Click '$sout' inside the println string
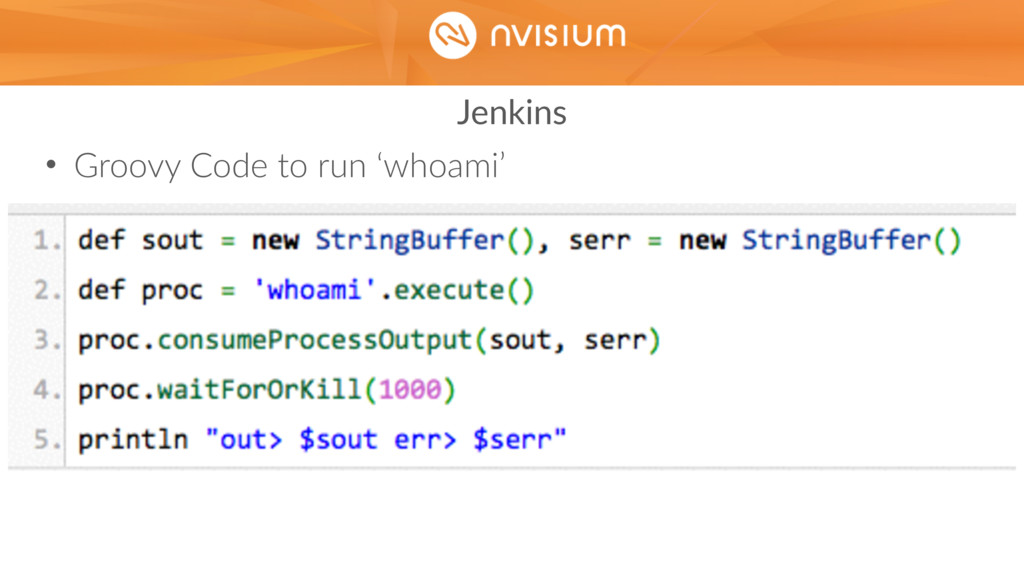The height and width of the screenshot is (576, 1024). click(x=338, y=440)
